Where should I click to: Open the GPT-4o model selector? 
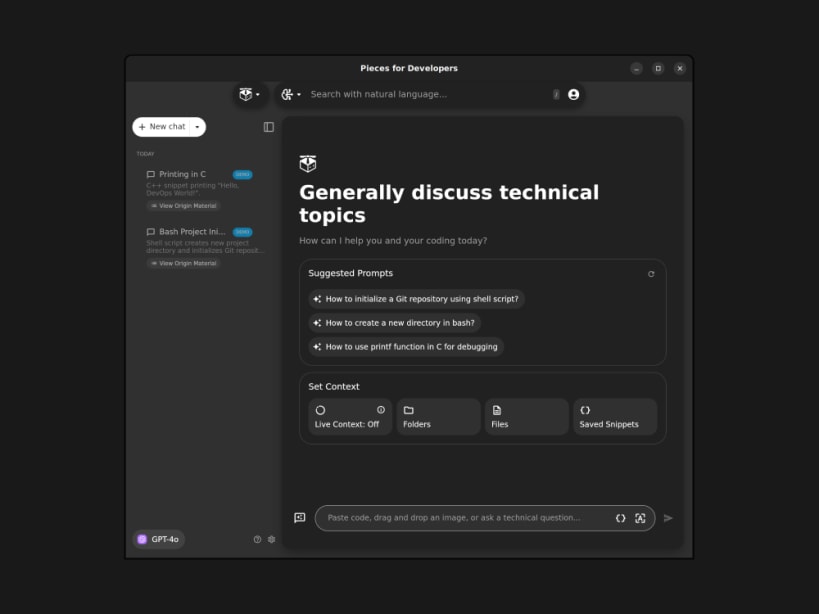[158, 539]
